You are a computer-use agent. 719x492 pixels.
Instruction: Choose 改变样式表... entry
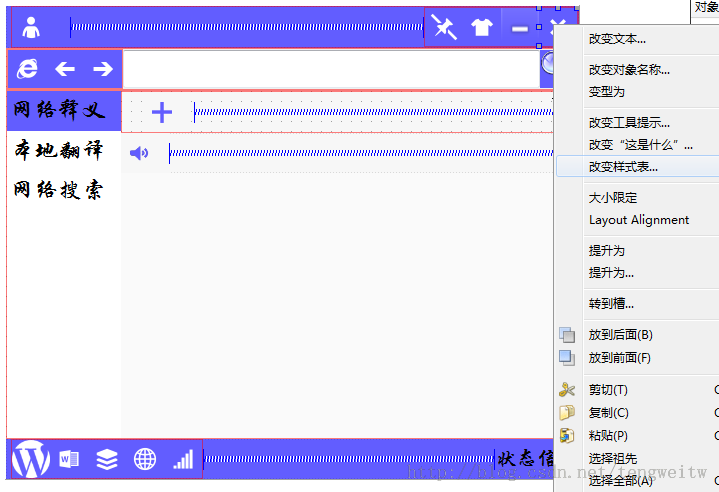(638, 167)
